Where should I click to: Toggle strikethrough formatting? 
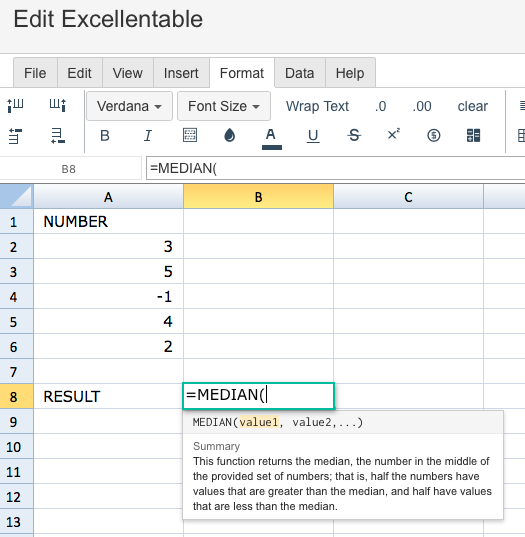pyautogui.click(x=354, y=135)
